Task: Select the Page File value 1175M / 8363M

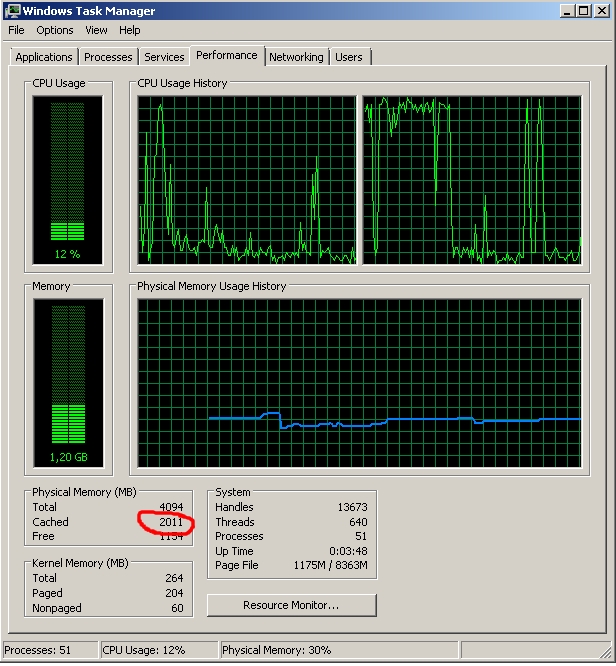Action: (x=331, y=565)
